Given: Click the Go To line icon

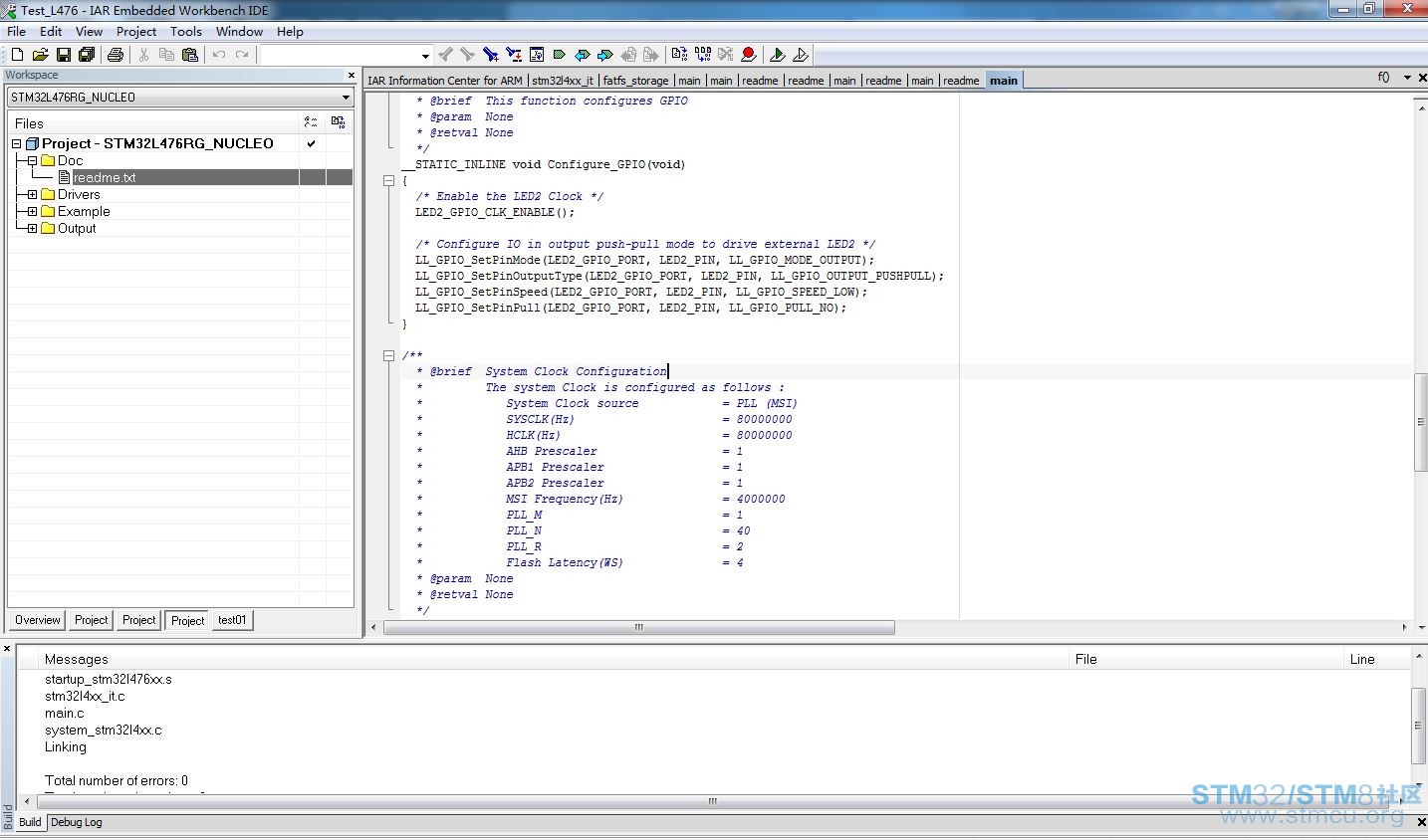Looking at the screenshot, I should pos(537,55).
